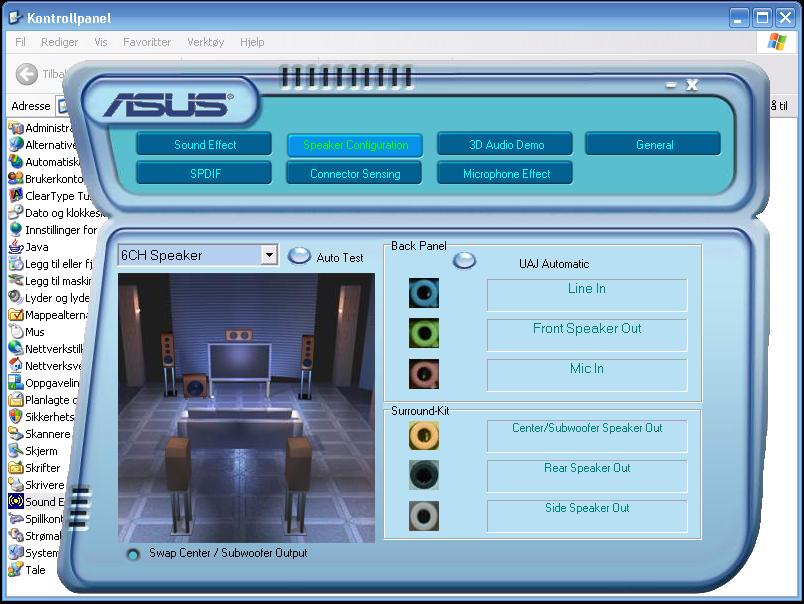
Task: Open the 3D Audio Demo tab
Action: (505, 145)
